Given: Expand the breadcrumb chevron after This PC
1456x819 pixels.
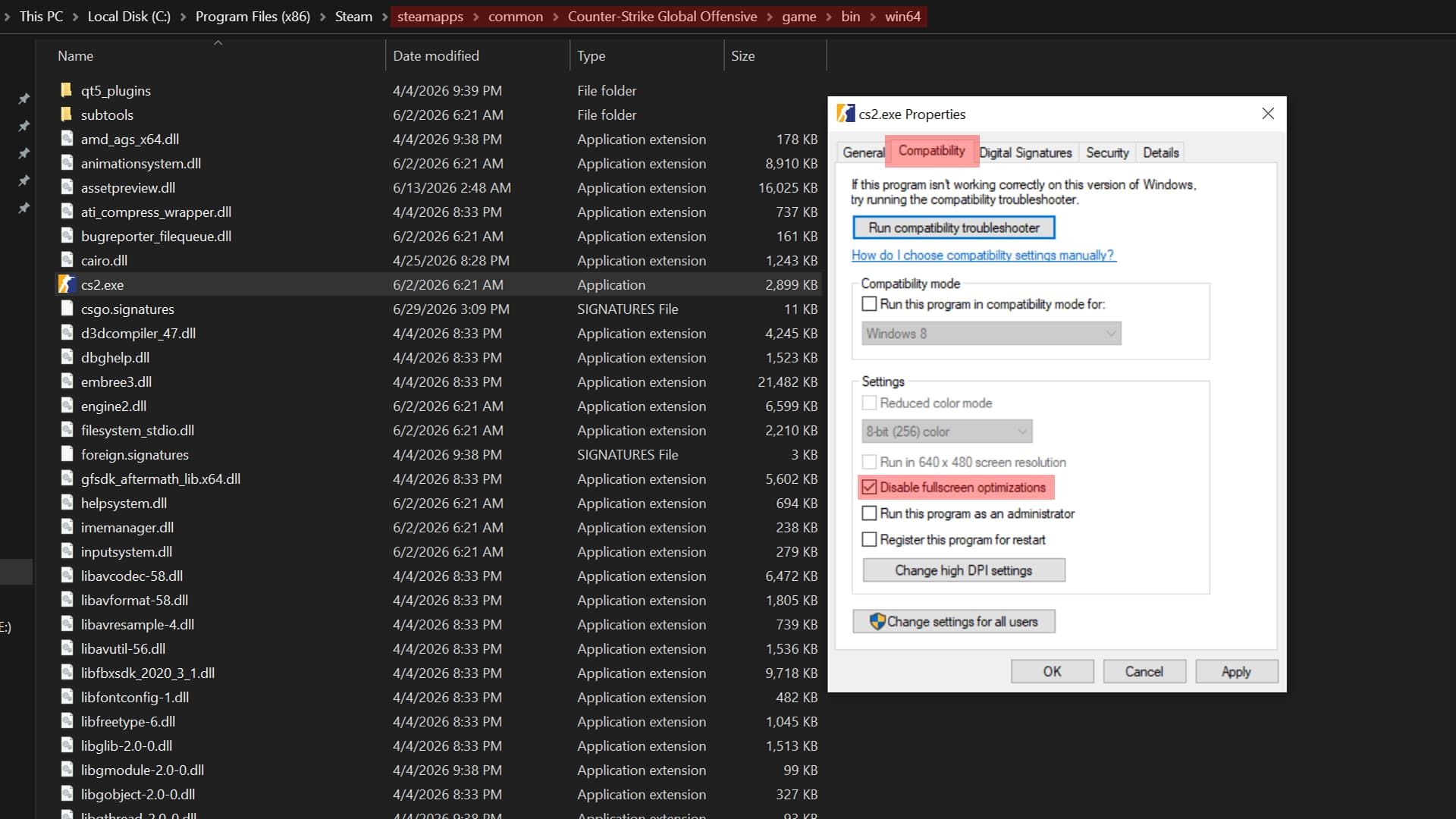Looking at the screenshot, I should click(75, 17).
